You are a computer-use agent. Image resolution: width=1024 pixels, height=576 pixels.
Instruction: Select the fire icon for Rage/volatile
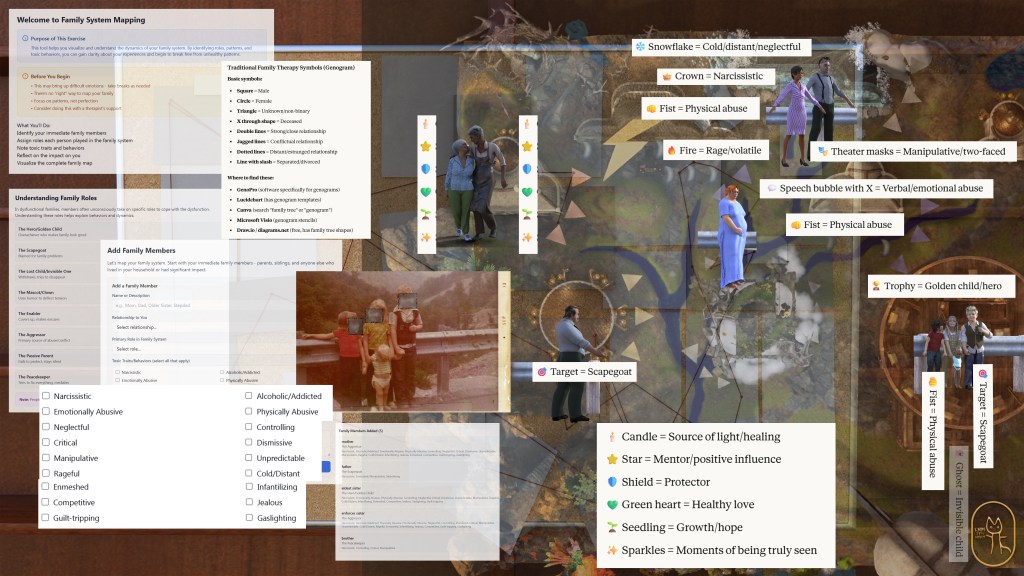[672, 150]
